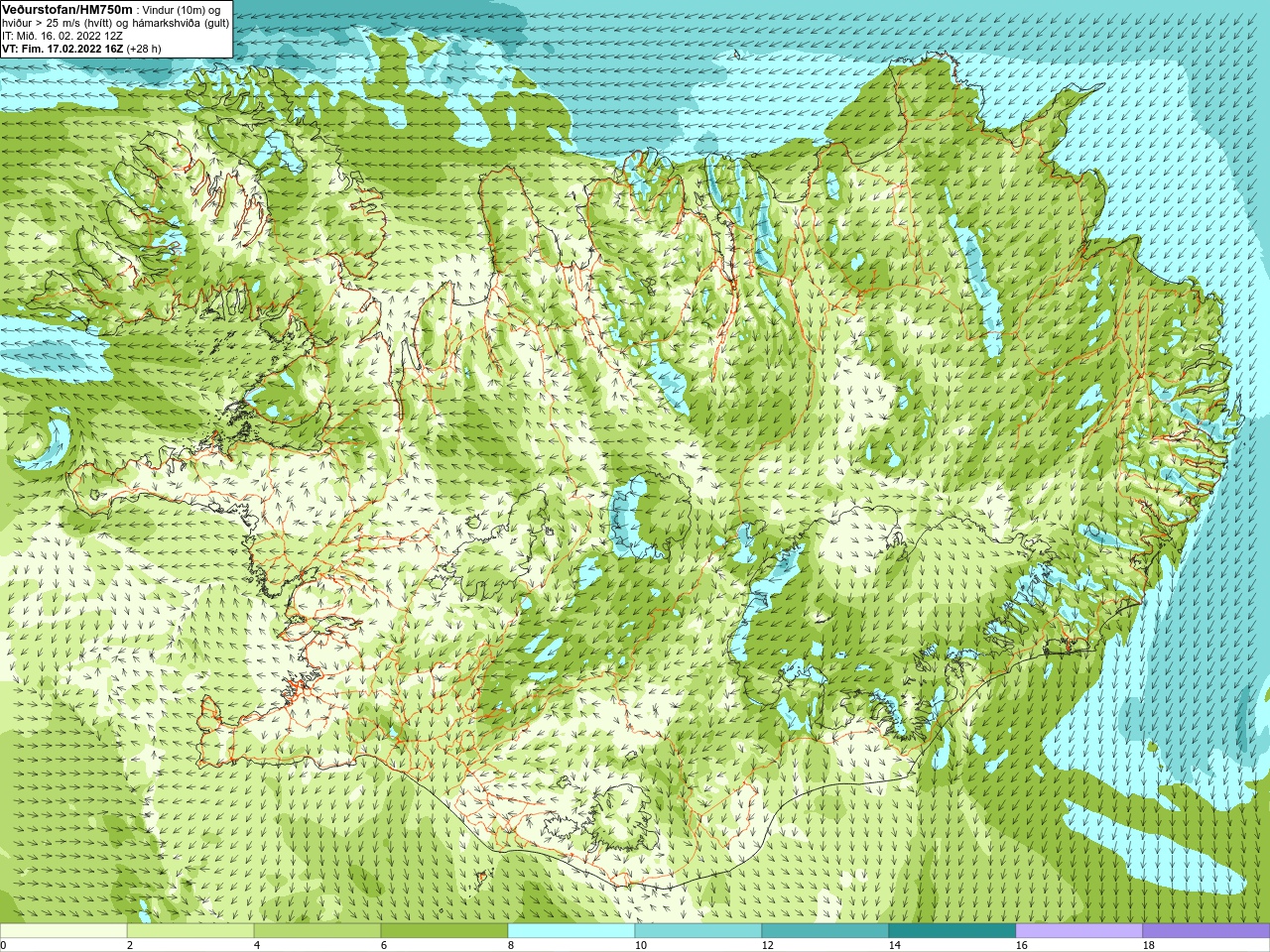
Task: Click the purple legend swatch above 18 m/s
Action: point(1206,931)
